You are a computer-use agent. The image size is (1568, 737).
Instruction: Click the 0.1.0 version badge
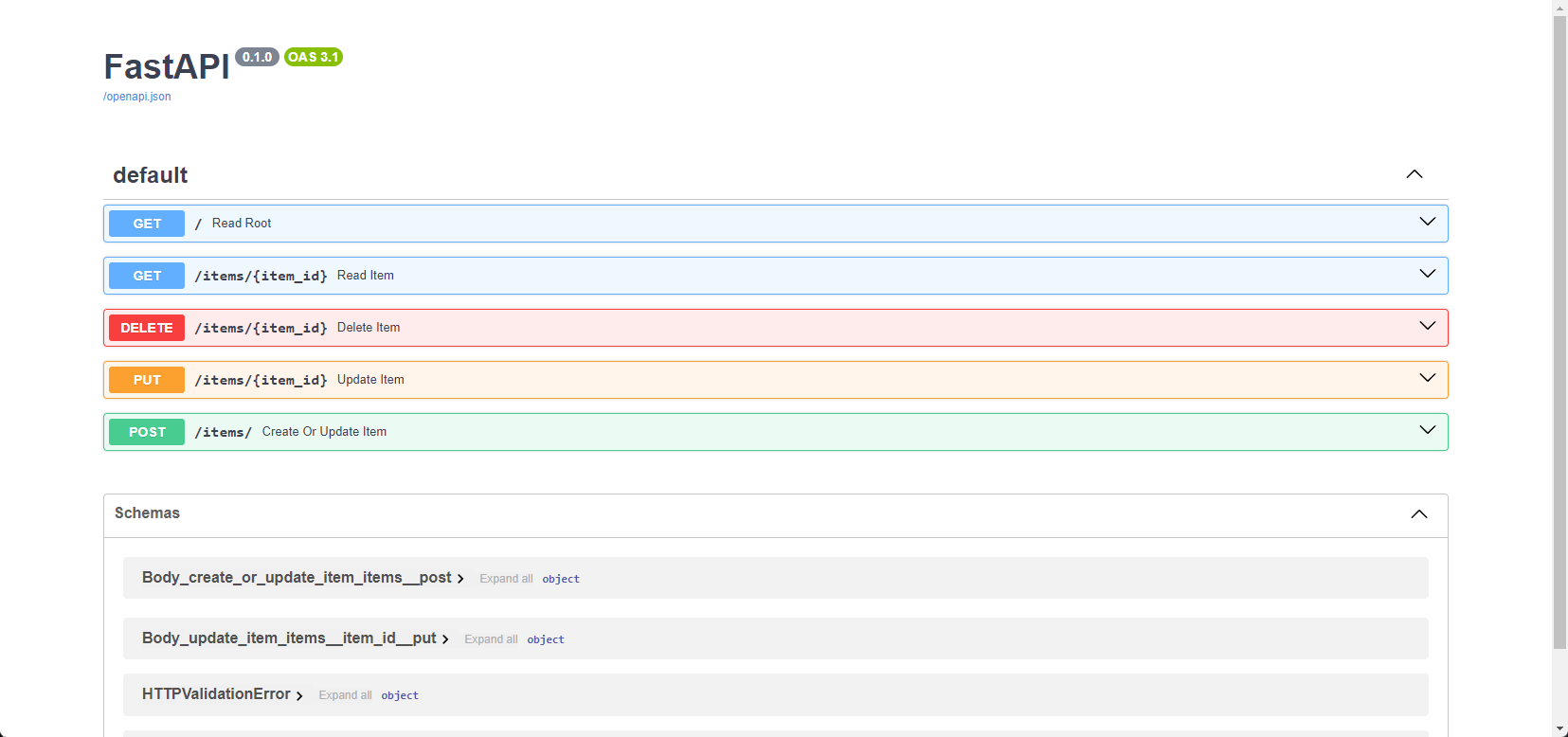point(257,57)
